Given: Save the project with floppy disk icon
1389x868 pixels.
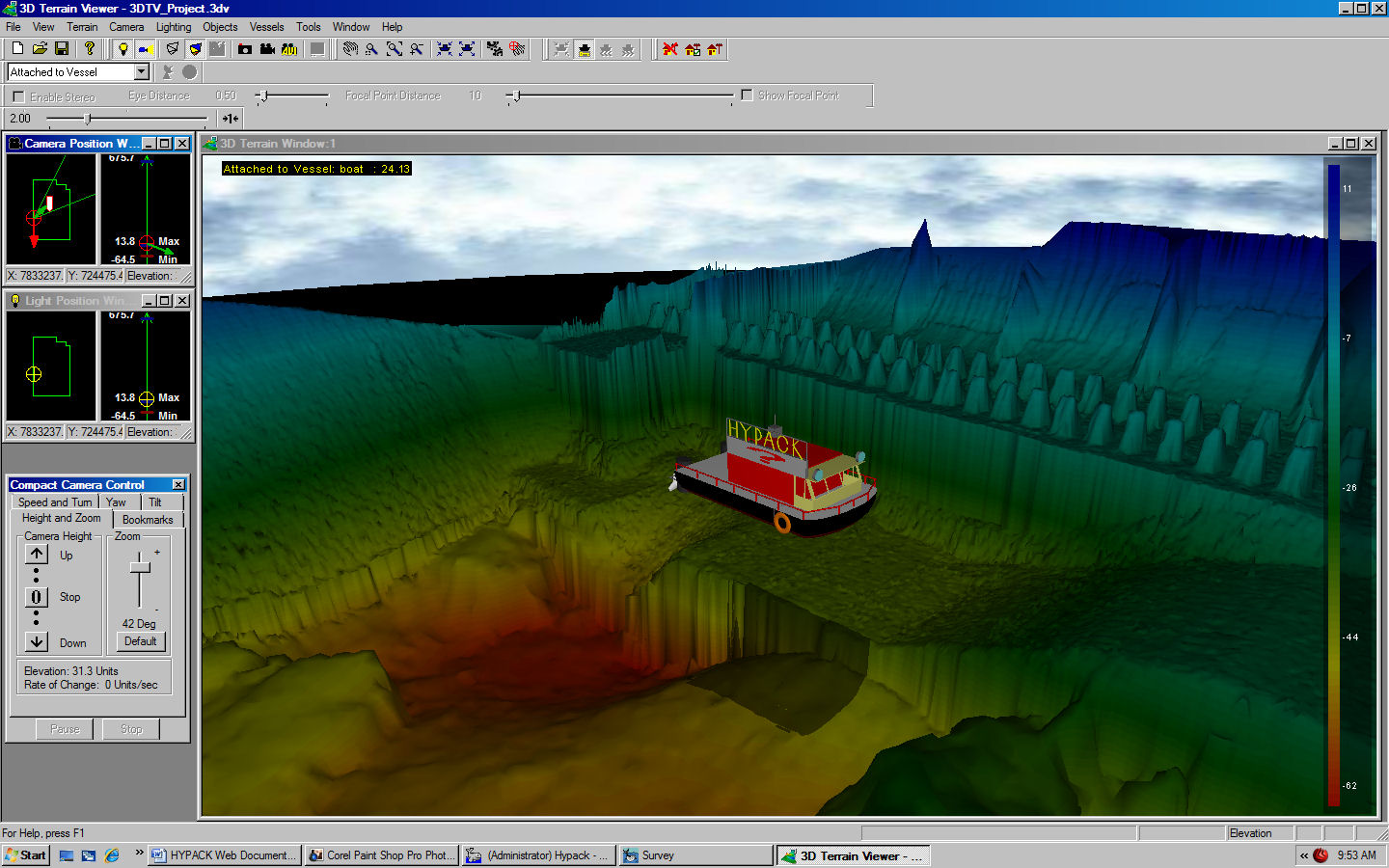Looking at the screenshot, I should tap(62, 48).
